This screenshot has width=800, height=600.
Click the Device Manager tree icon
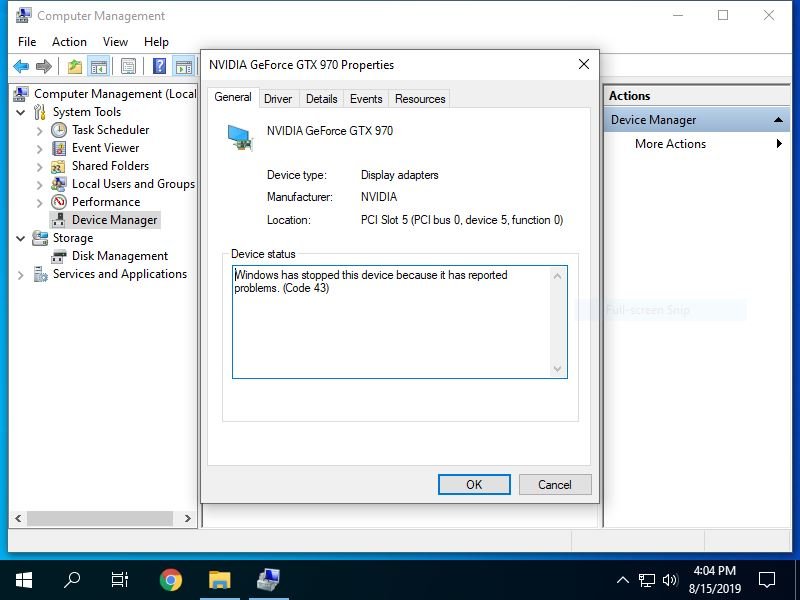point(59,220)
